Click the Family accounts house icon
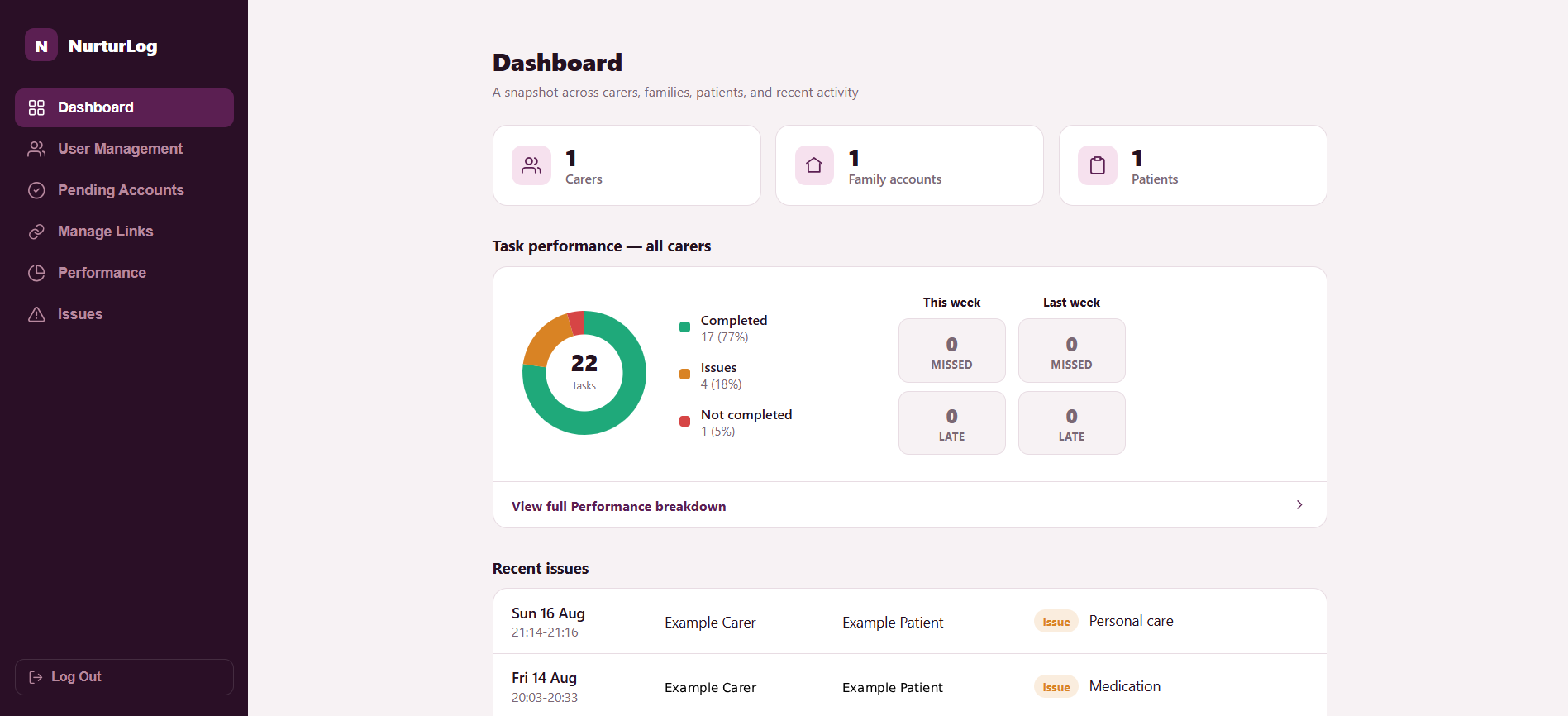1568x716 pixels. [814, 165]
